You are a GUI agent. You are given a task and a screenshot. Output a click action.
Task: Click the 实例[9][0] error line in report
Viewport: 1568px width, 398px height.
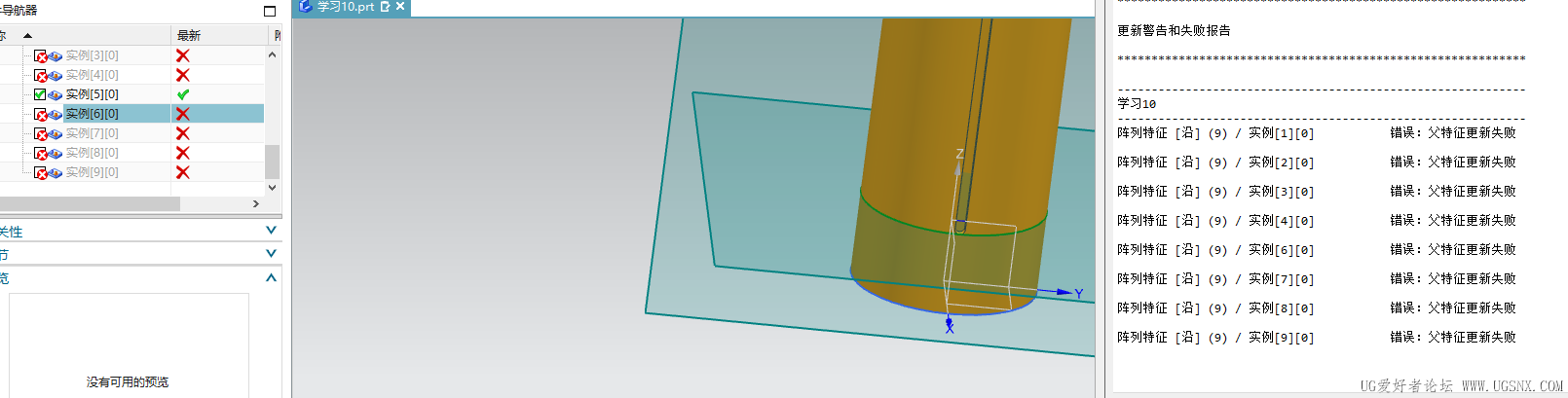[1317, 338]
